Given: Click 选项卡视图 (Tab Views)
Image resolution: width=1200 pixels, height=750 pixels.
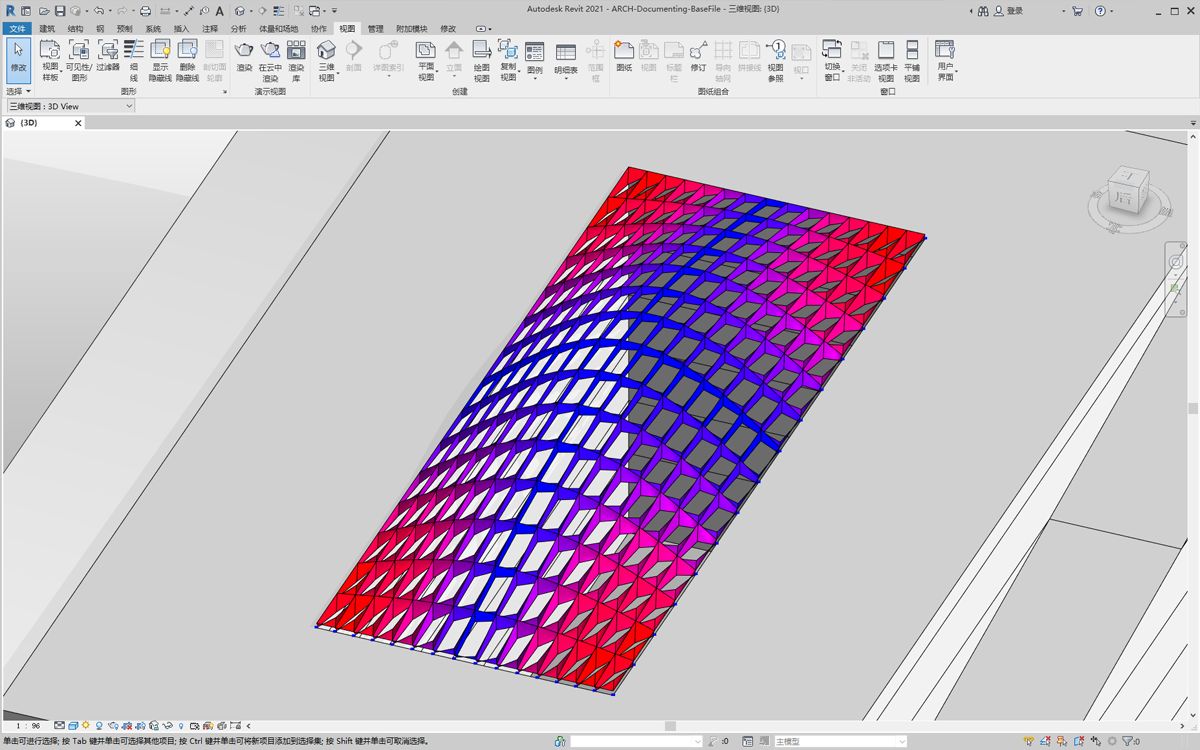Looking at the screenshot, I should click(x=885, y=59).
